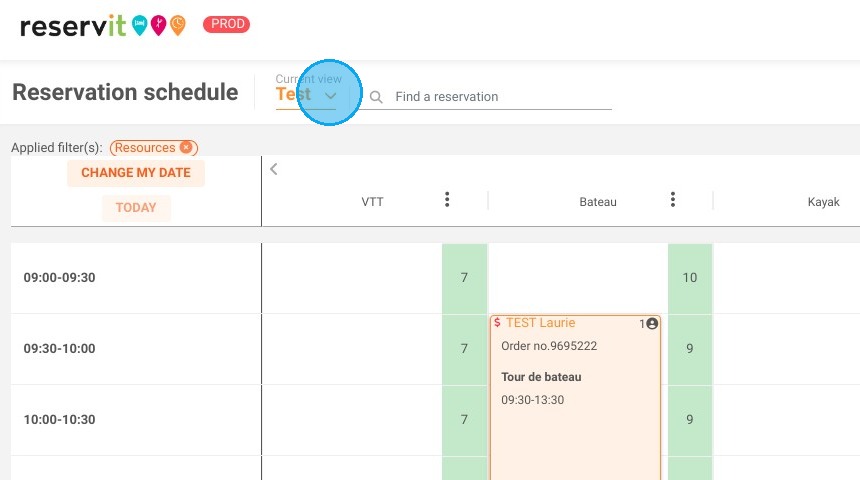Click the search magnifier icon
The image size is (860, 480).
tap(376, 97)
